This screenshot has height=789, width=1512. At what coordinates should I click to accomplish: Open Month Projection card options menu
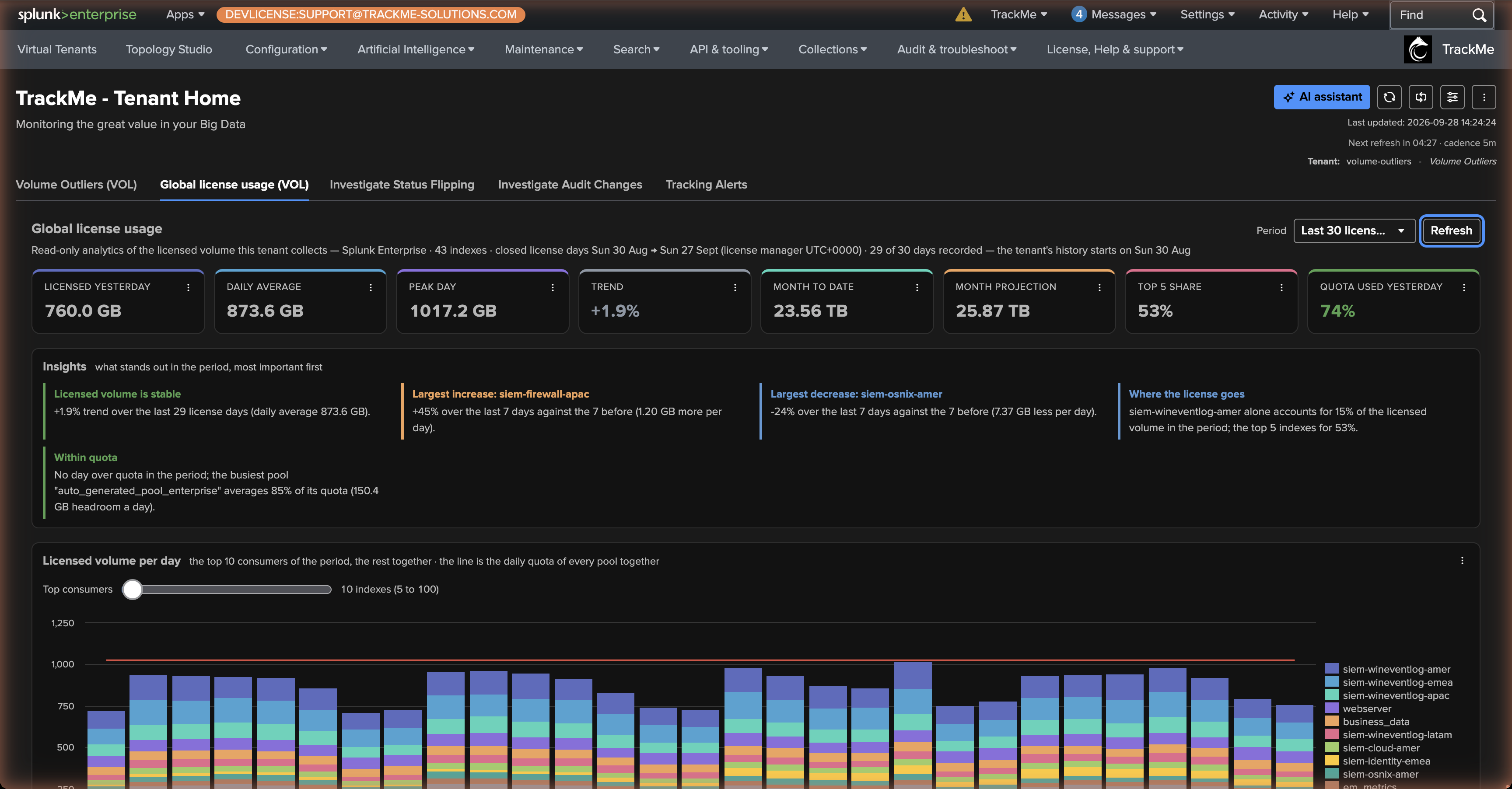1099,287
